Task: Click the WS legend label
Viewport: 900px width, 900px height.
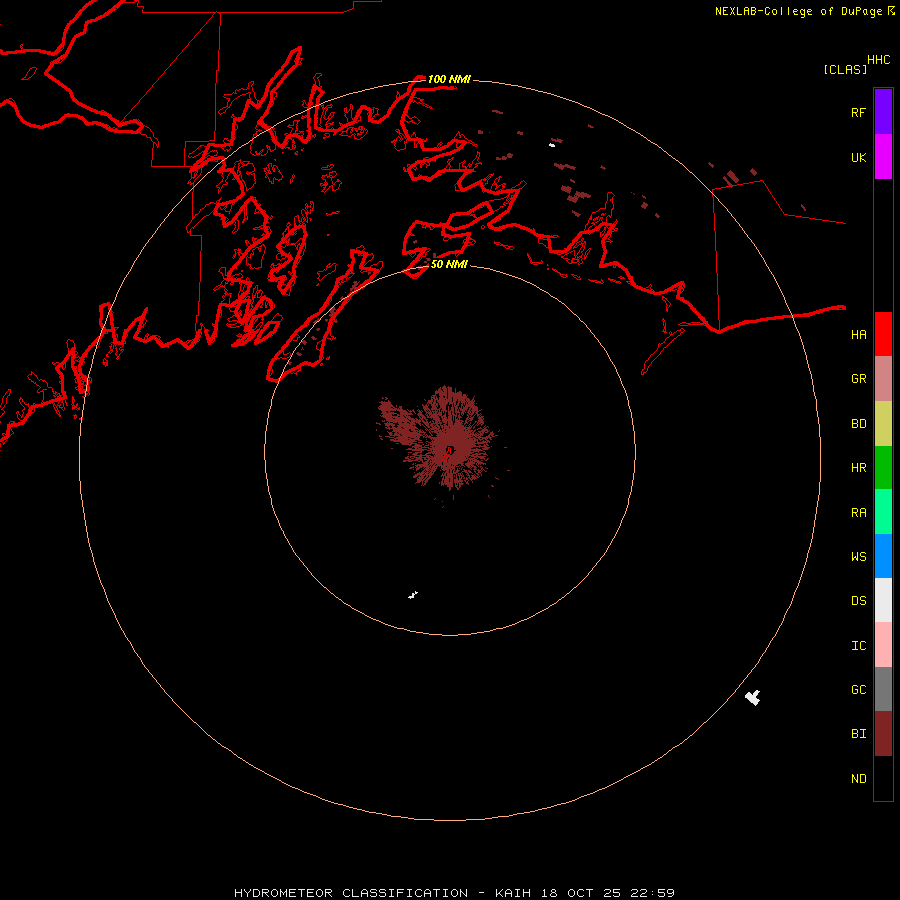Action: pyautogui.click(x=858, y=556)
